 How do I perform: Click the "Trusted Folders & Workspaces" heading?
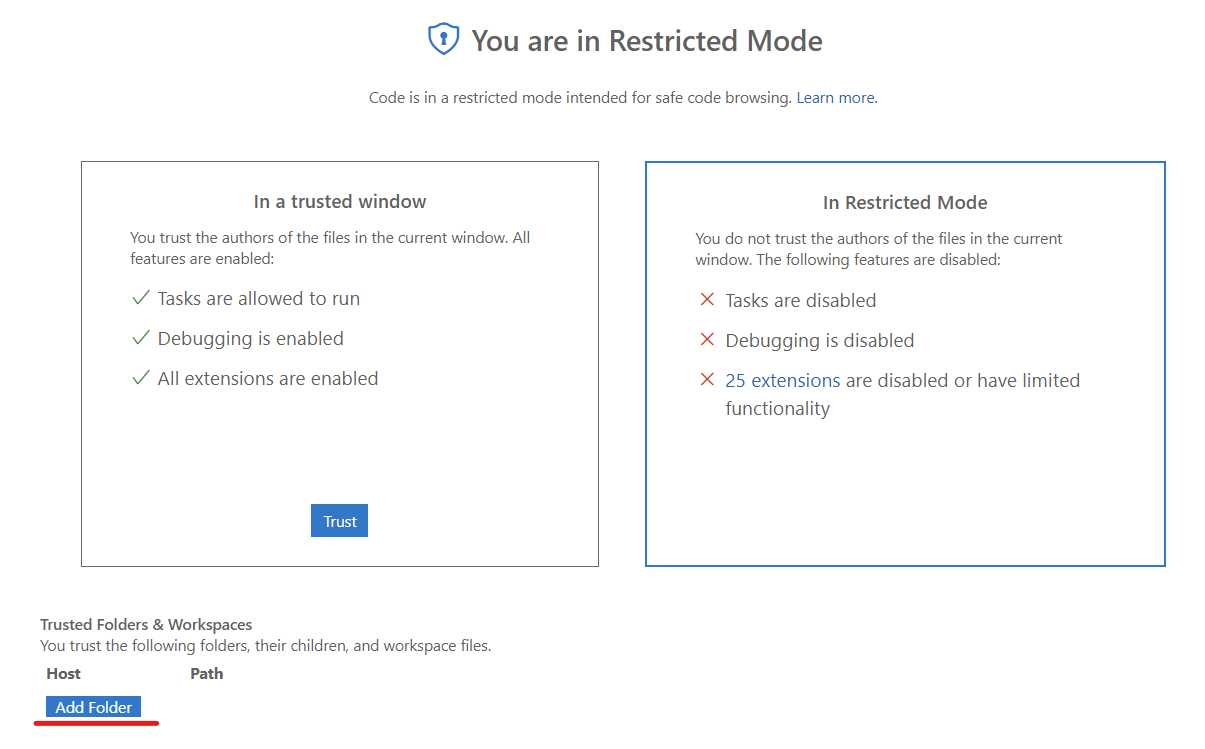[146, 625]
